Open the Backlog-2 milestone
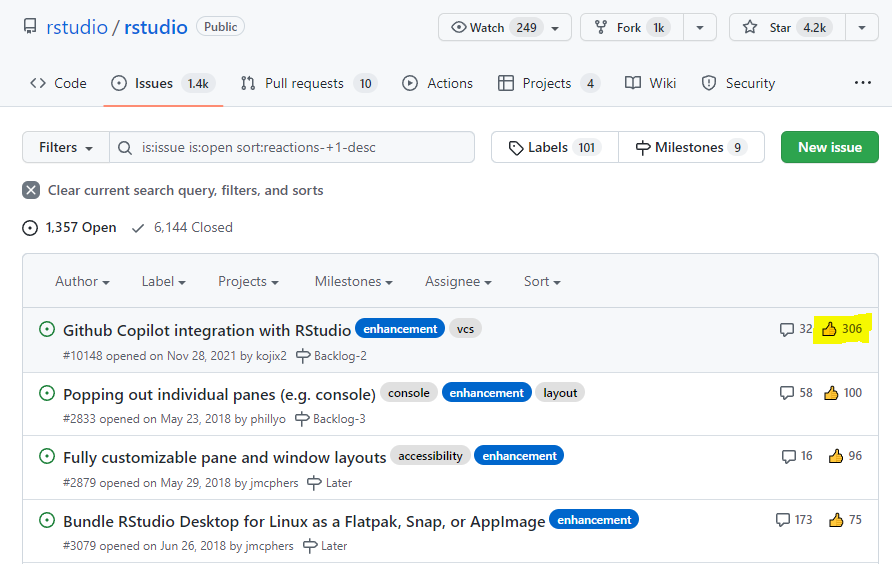892x564 pixels. 332,356
